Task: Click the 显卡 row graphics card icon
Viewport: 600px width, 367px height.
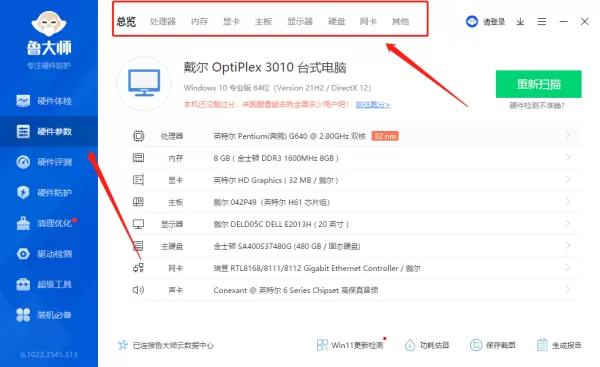Action: (x=139, y=179)
